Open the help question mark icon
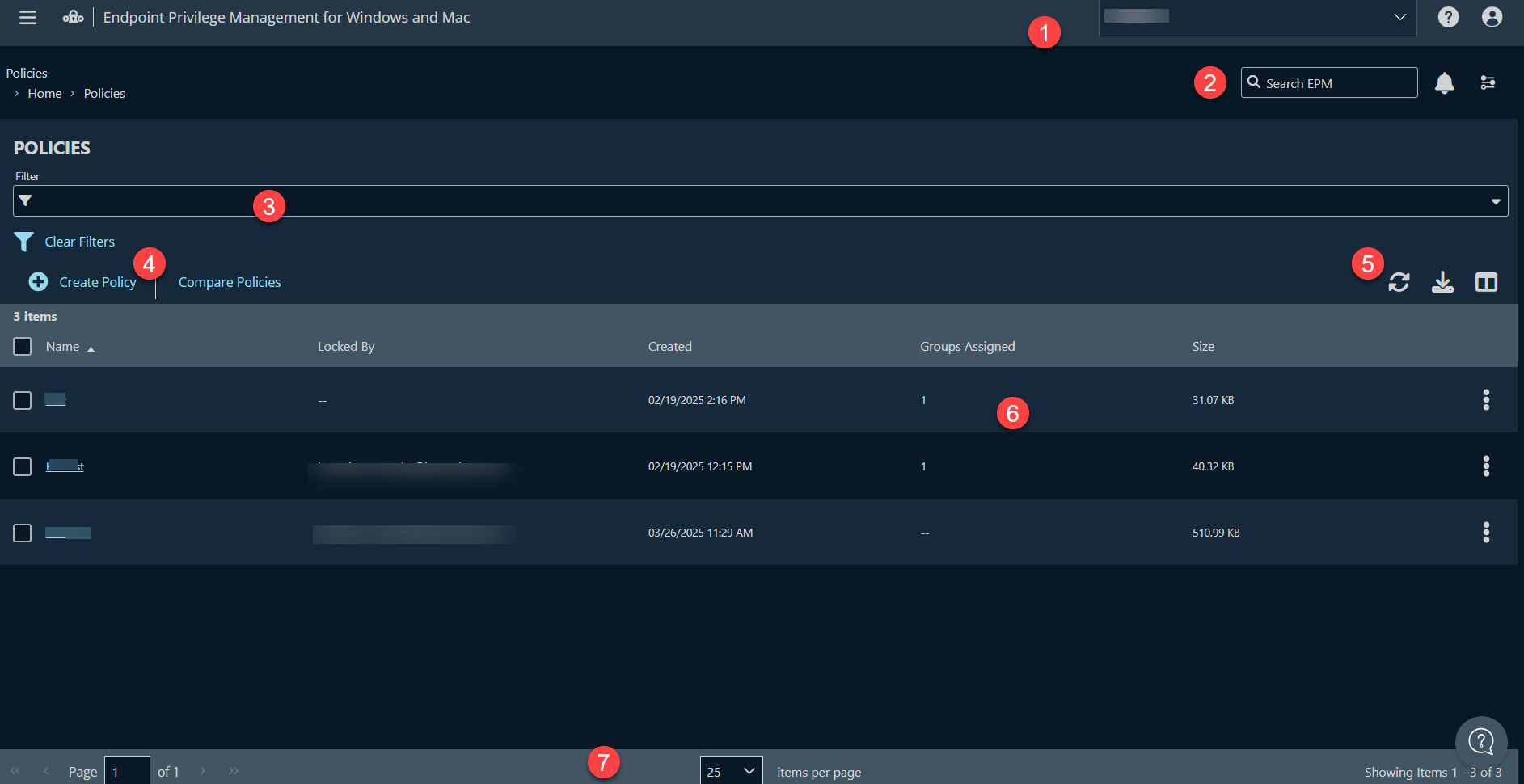Image resolution: width=1524 pixels, height=784 pixels. (x=1448, y=17)
